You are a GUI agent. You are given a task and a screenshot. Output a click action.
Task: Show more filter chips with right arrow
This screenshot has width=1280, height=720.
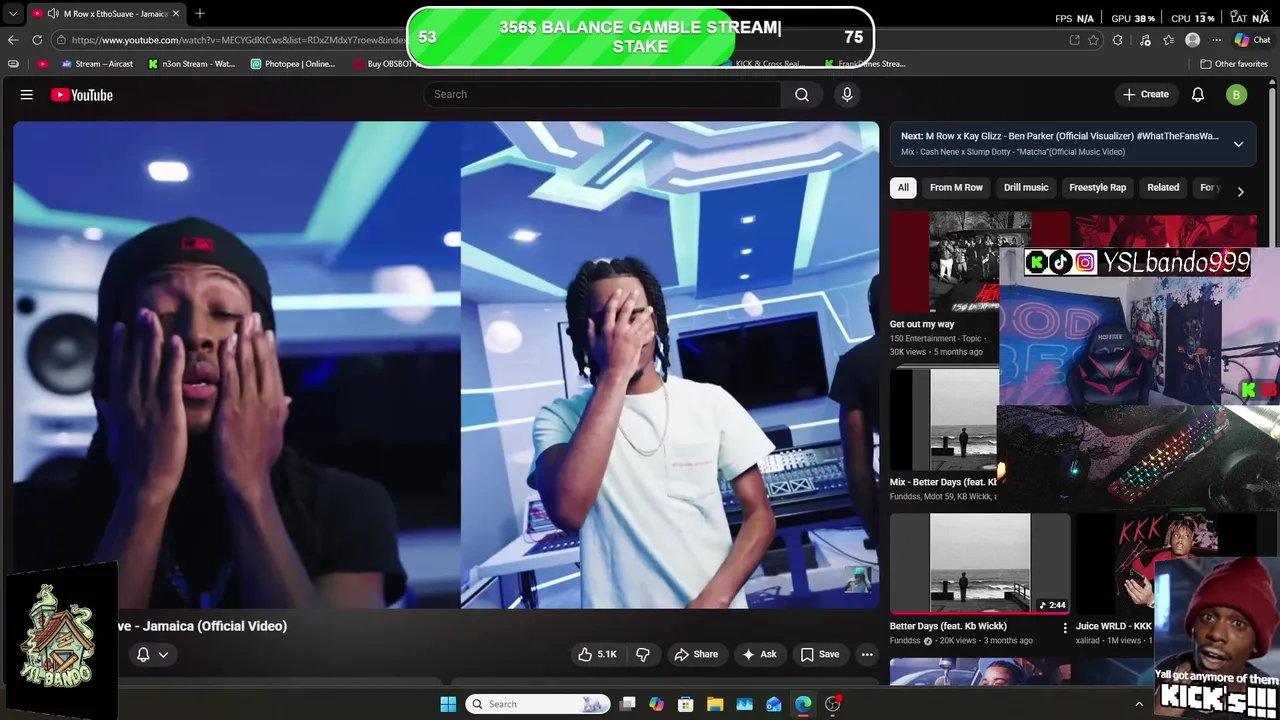[1240, 191]
